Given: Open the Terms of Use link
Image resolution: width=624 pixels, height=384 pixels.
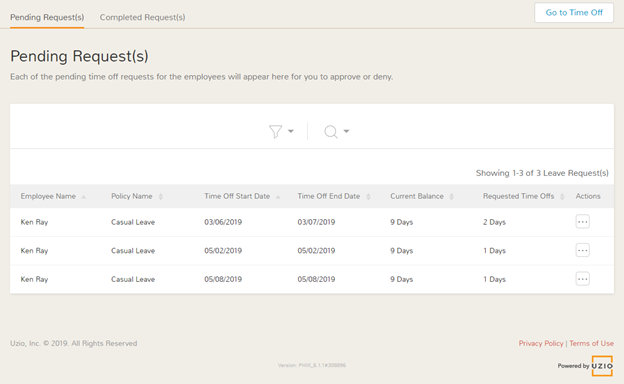Looking at the screenshot, I should click(591, 343).
